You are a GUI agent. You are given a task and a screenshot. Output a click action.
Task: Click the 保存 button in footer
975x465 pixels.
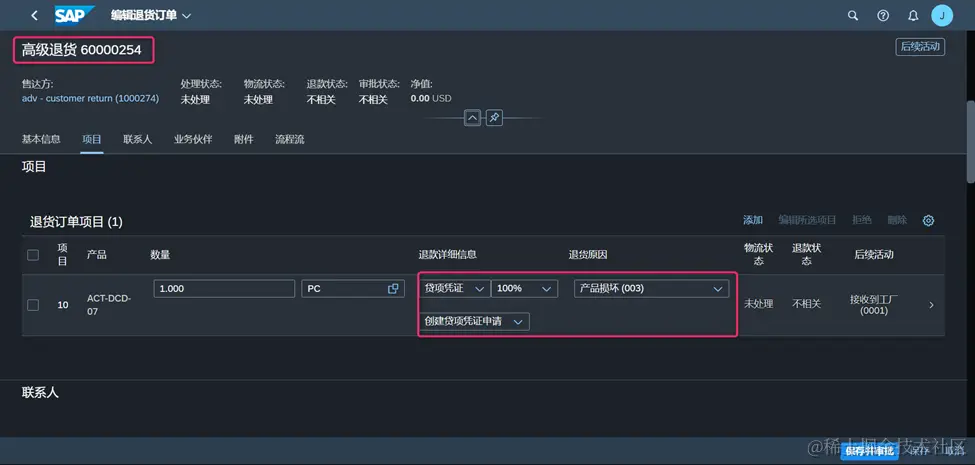pos(920,451)
